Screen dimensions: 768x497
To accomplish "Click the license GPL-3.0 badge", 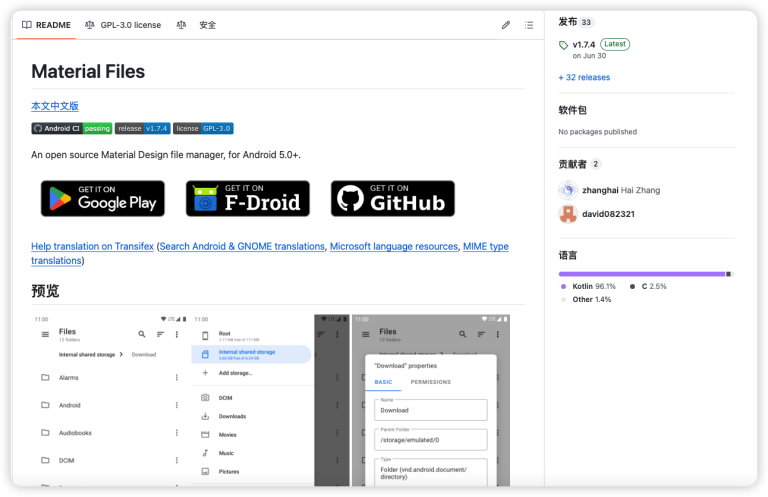I will [x=203, y=128].
